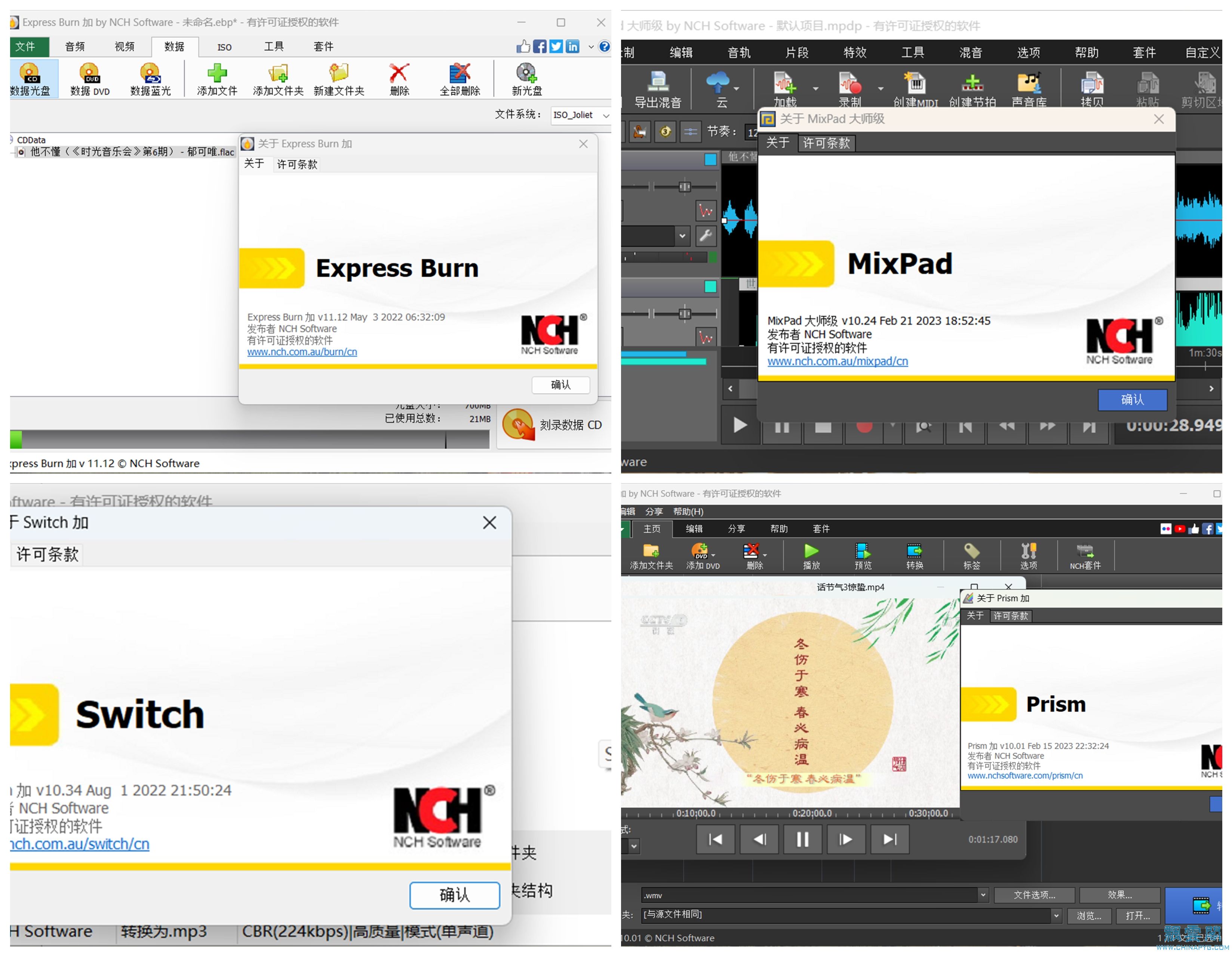
Task: Open the blue help icon in Express Burn
Action: (604, 46)
